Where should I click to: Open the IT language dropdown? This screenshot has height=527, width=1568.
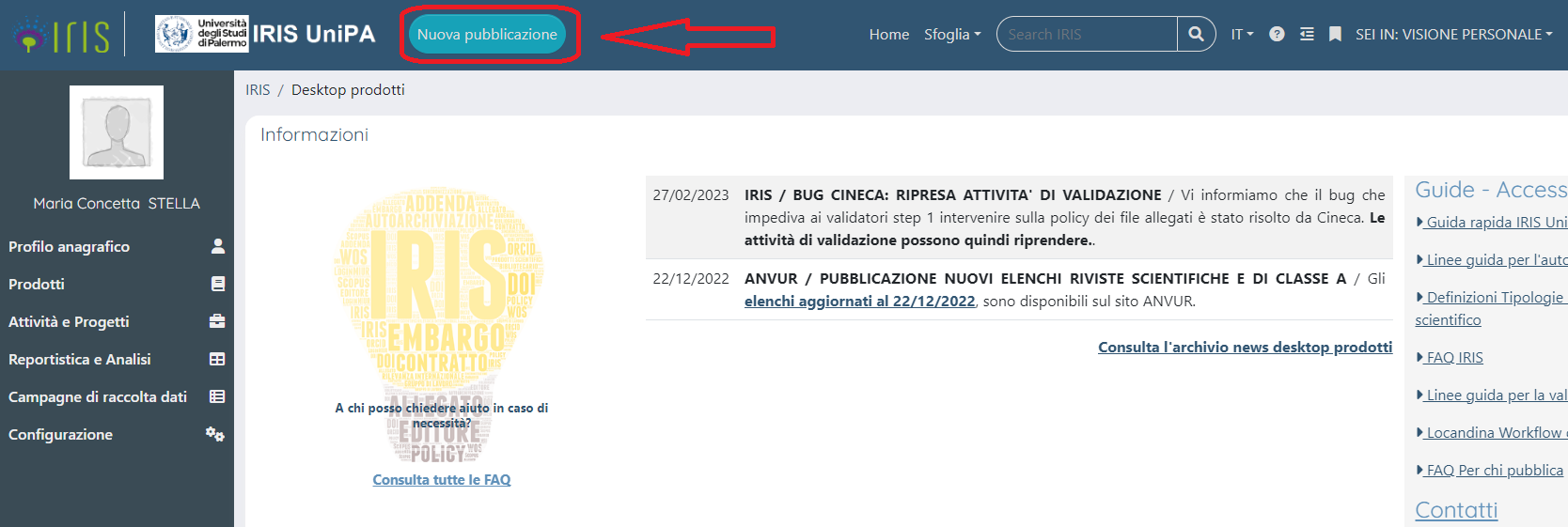tap(1242, 34)
